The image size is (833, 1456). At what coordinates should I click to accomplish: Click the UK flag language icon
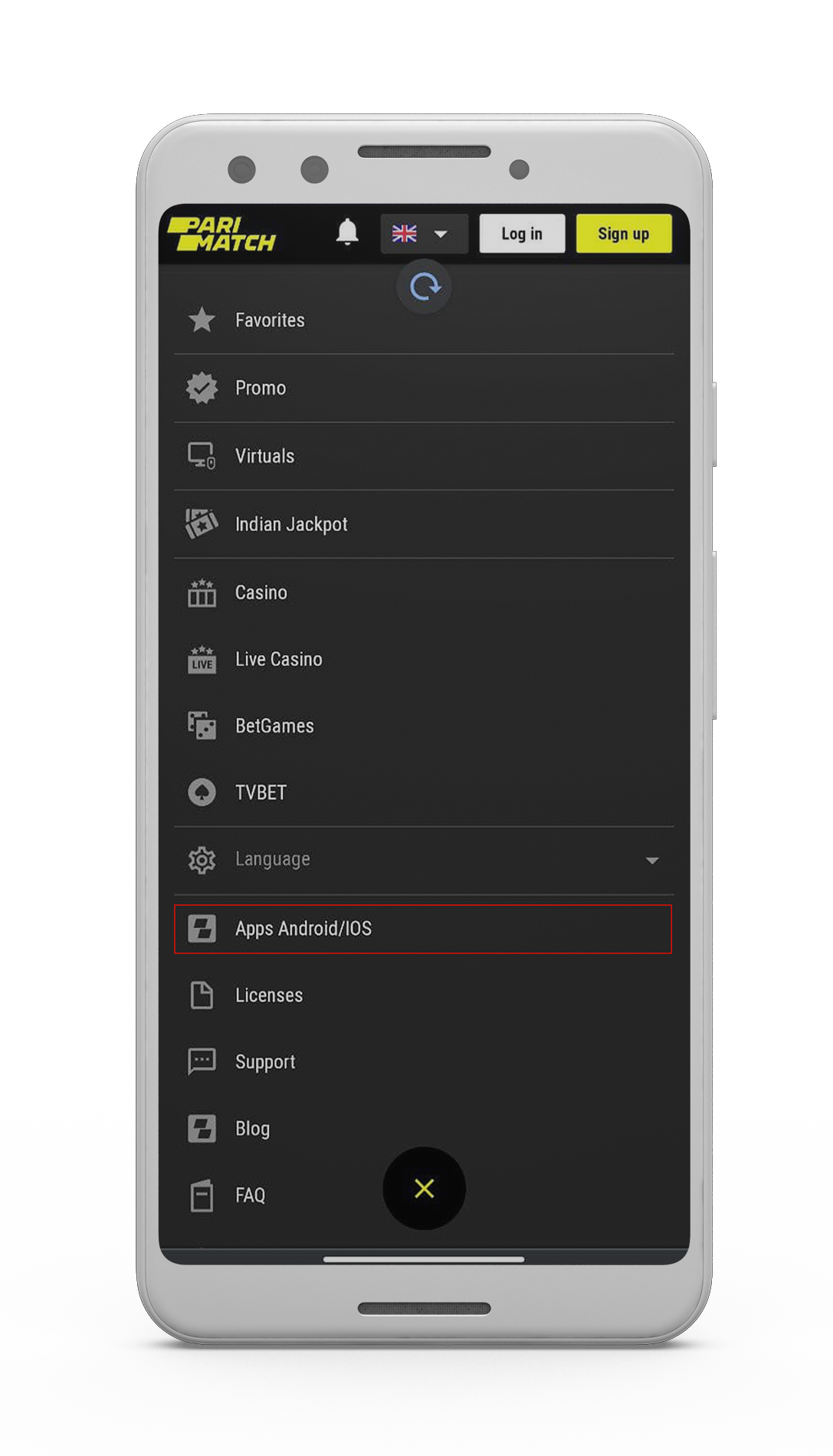(x=404, y=234)
